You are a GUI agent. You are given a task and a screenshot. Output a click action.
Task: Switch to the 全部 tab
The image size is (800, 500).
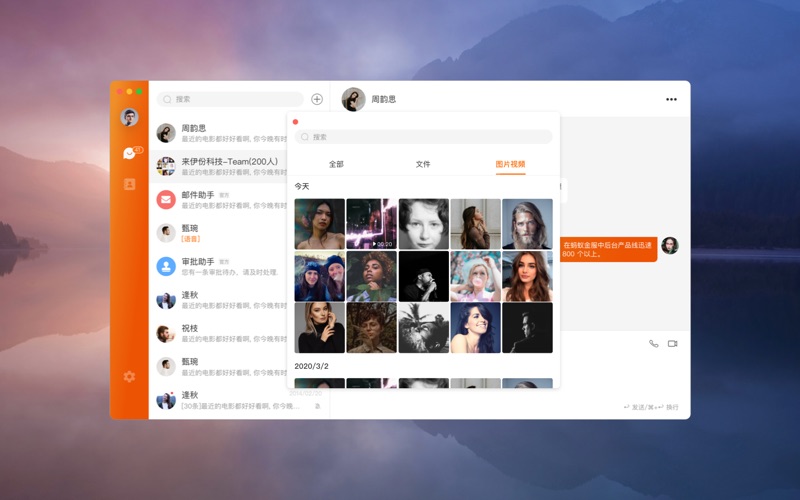point(336,164)
